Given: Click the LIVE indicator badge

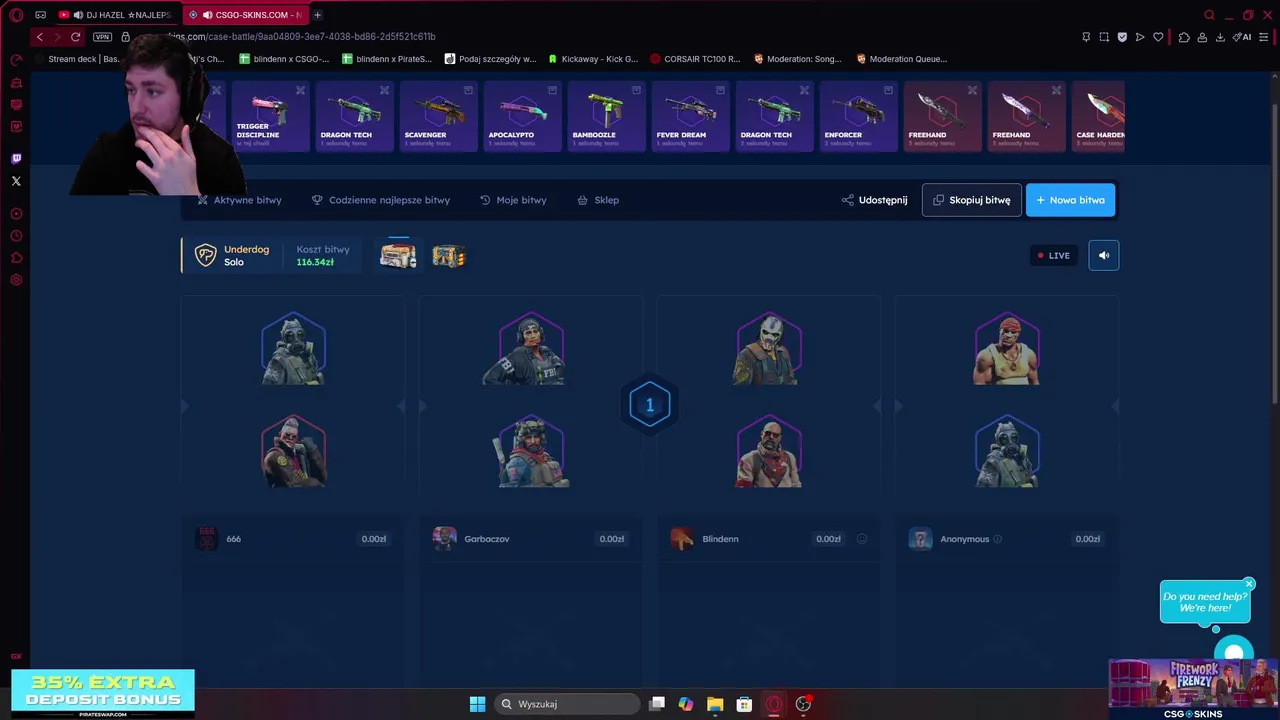Looking at the screenshot, I should 1053,255.
